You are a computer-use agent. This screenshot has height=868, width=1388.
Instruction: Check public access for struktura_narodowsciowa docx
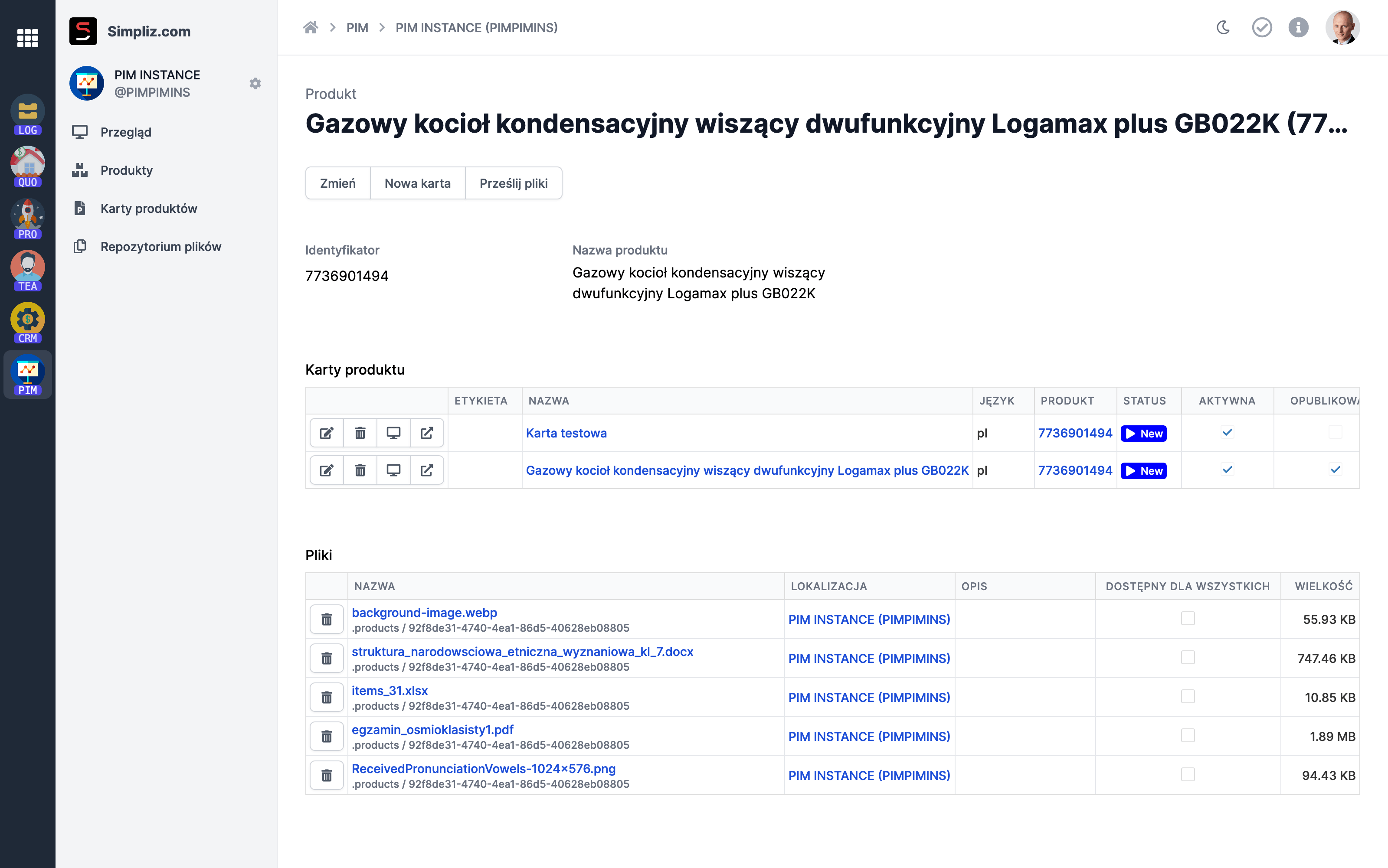tap(1188, 657)
